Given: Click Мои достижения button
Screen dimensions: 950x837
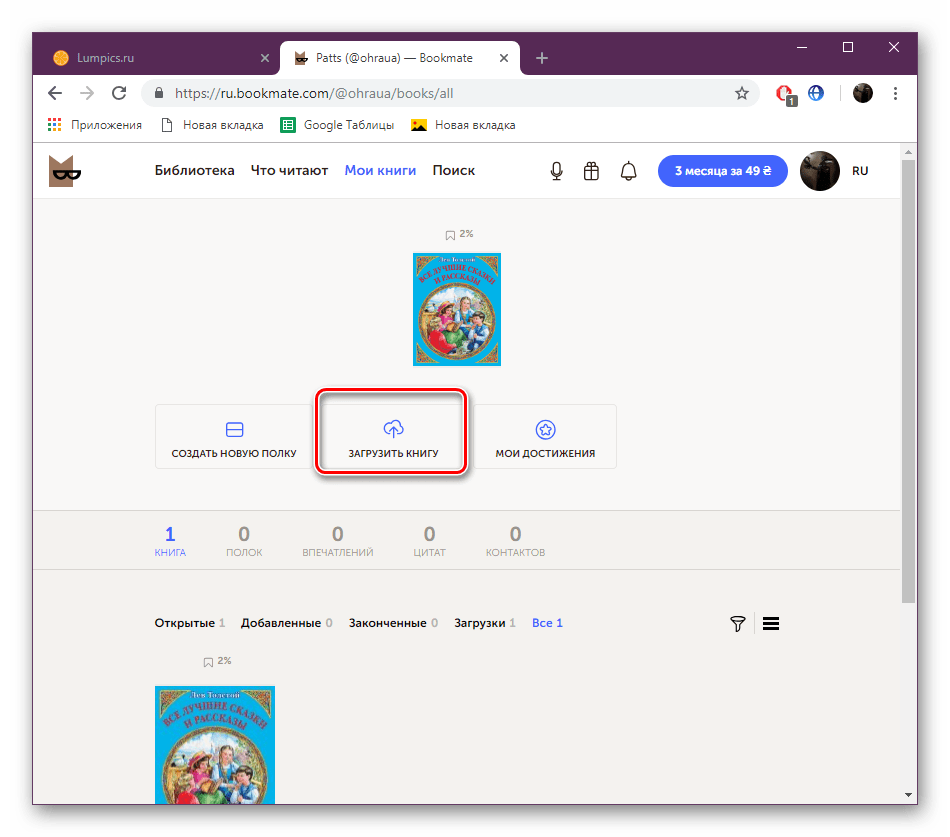Looking at the screenshot, I should point(545,436).
